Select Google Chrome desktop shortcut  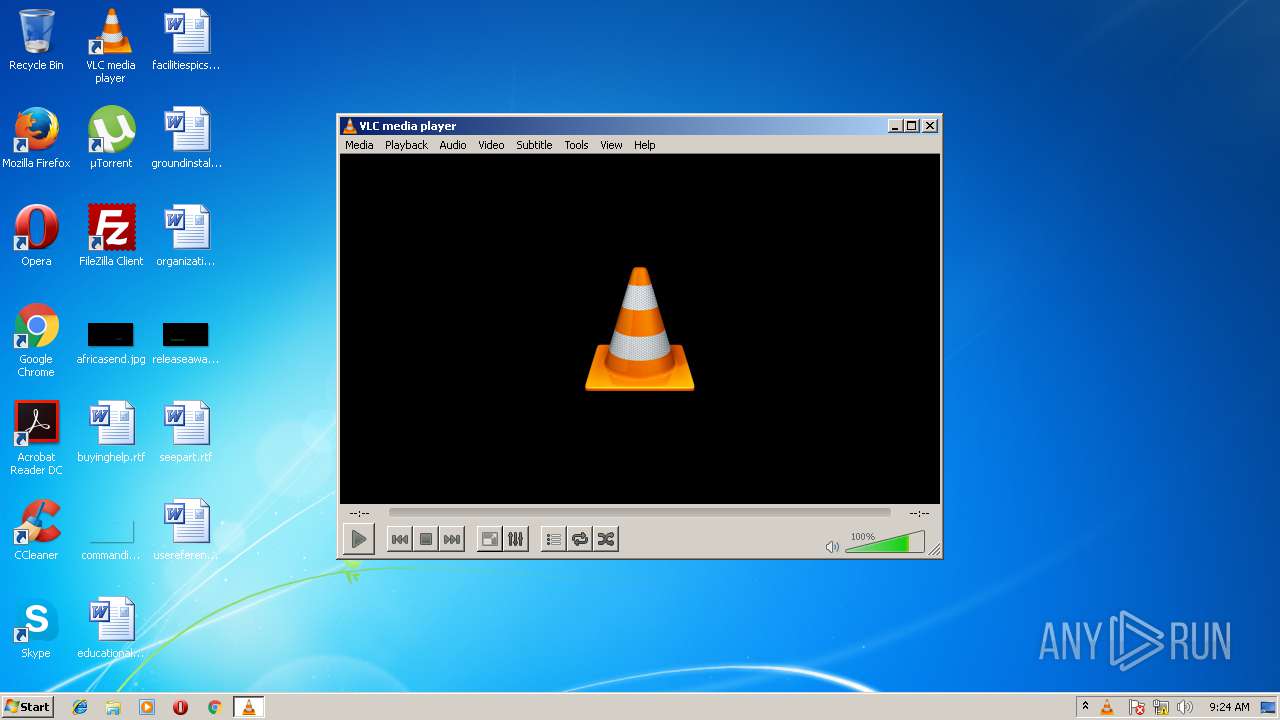pos(36,340)
